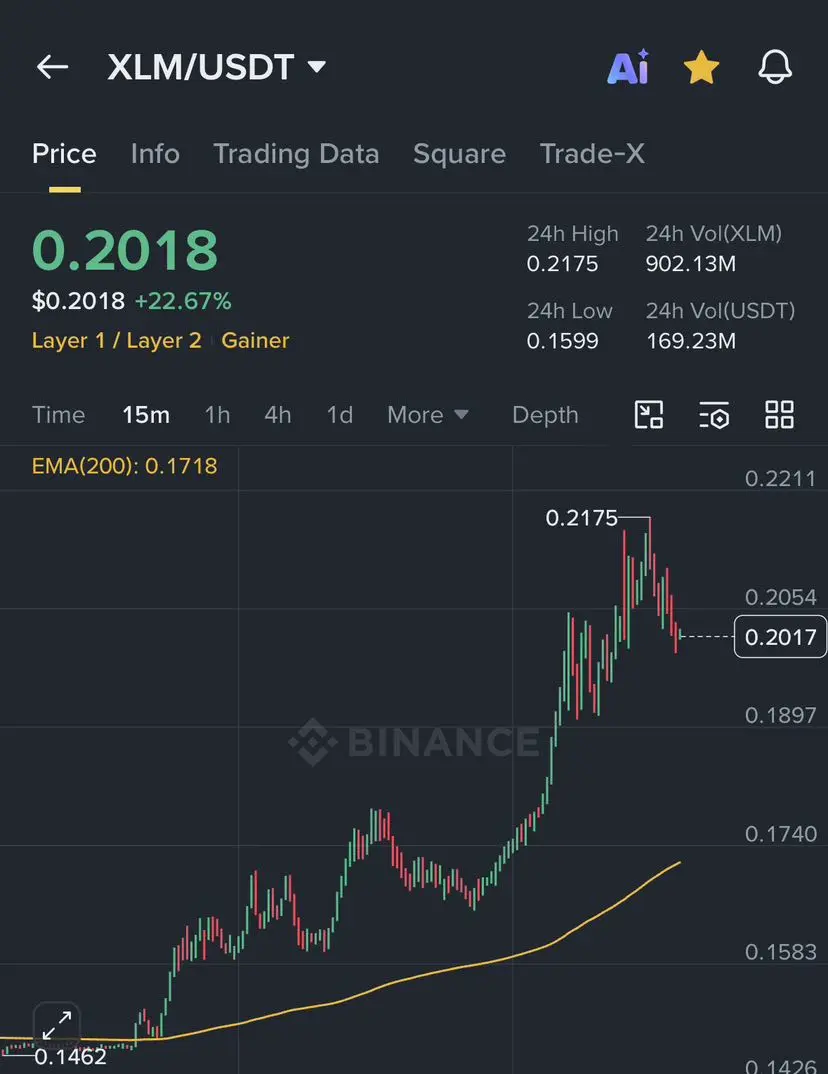
Task: Open the Trade-X tab
Action: (x=592, y=153)
